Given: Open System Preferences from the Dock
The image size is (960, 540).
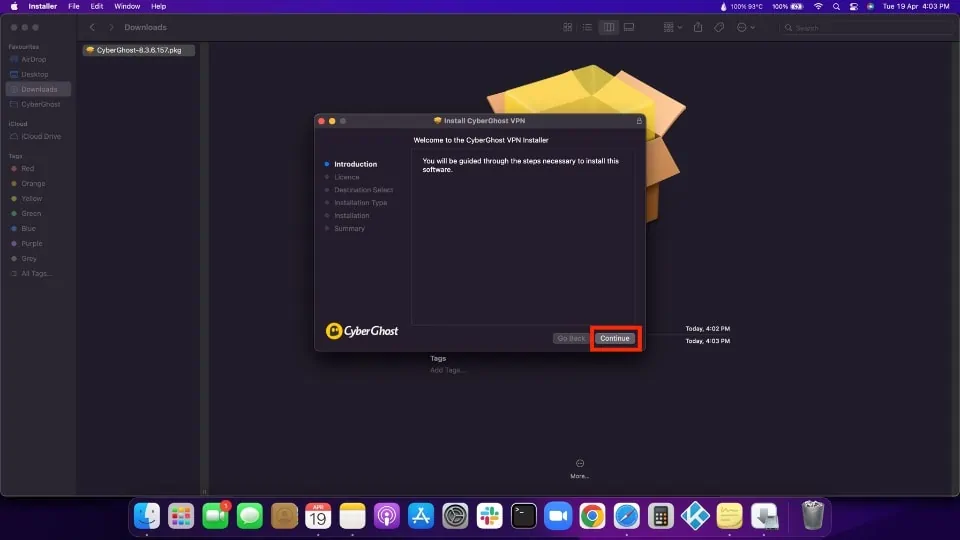Looking at the screenshot, I should 456,516.
